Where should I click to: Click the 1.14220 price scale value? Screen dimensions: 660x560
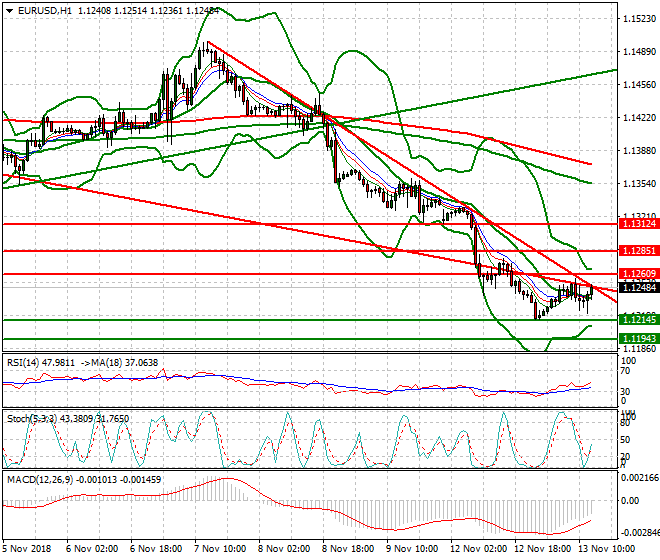tap(639, 117)
